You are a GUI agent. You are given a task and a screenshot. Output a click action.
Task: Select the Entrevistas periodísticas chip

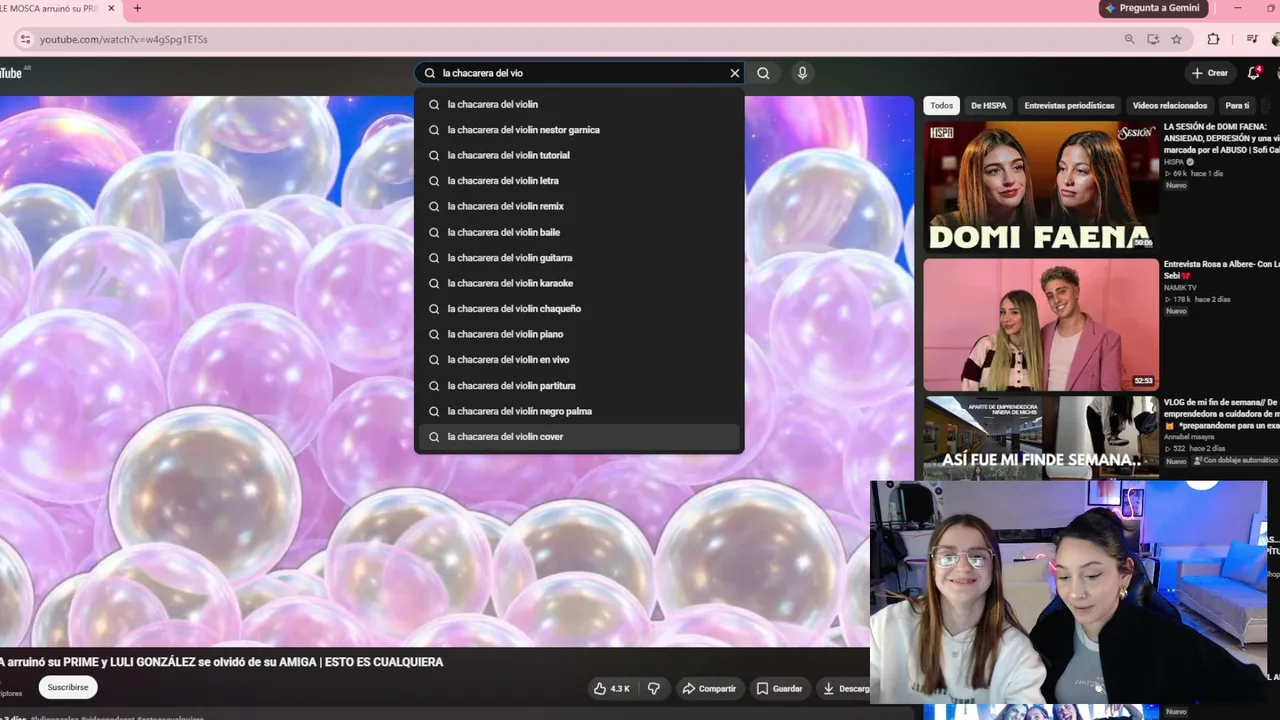coord(1069,105)
